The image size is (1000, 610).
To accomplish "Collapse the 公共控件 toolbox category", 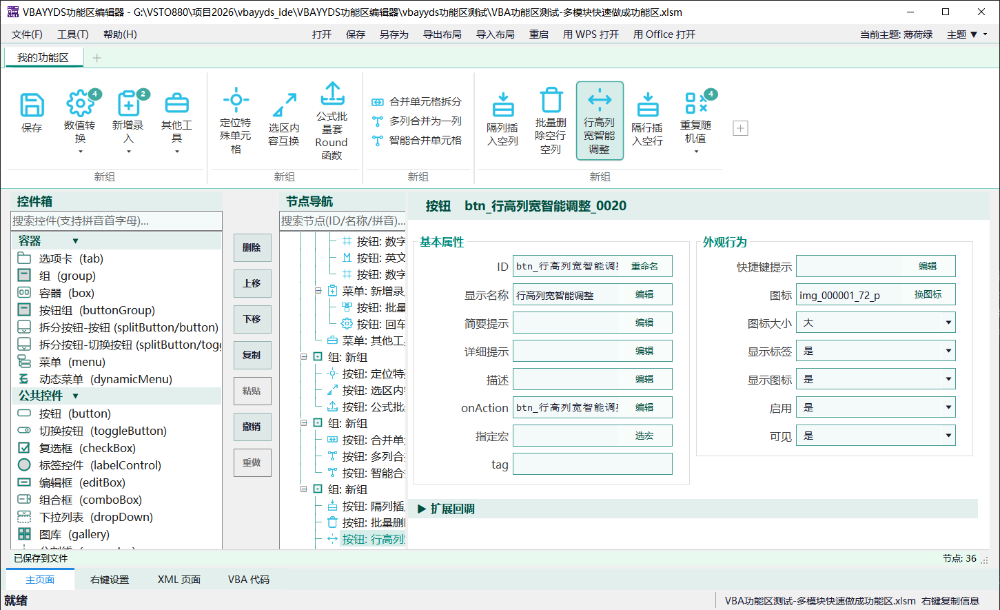I will pos(75,396).
